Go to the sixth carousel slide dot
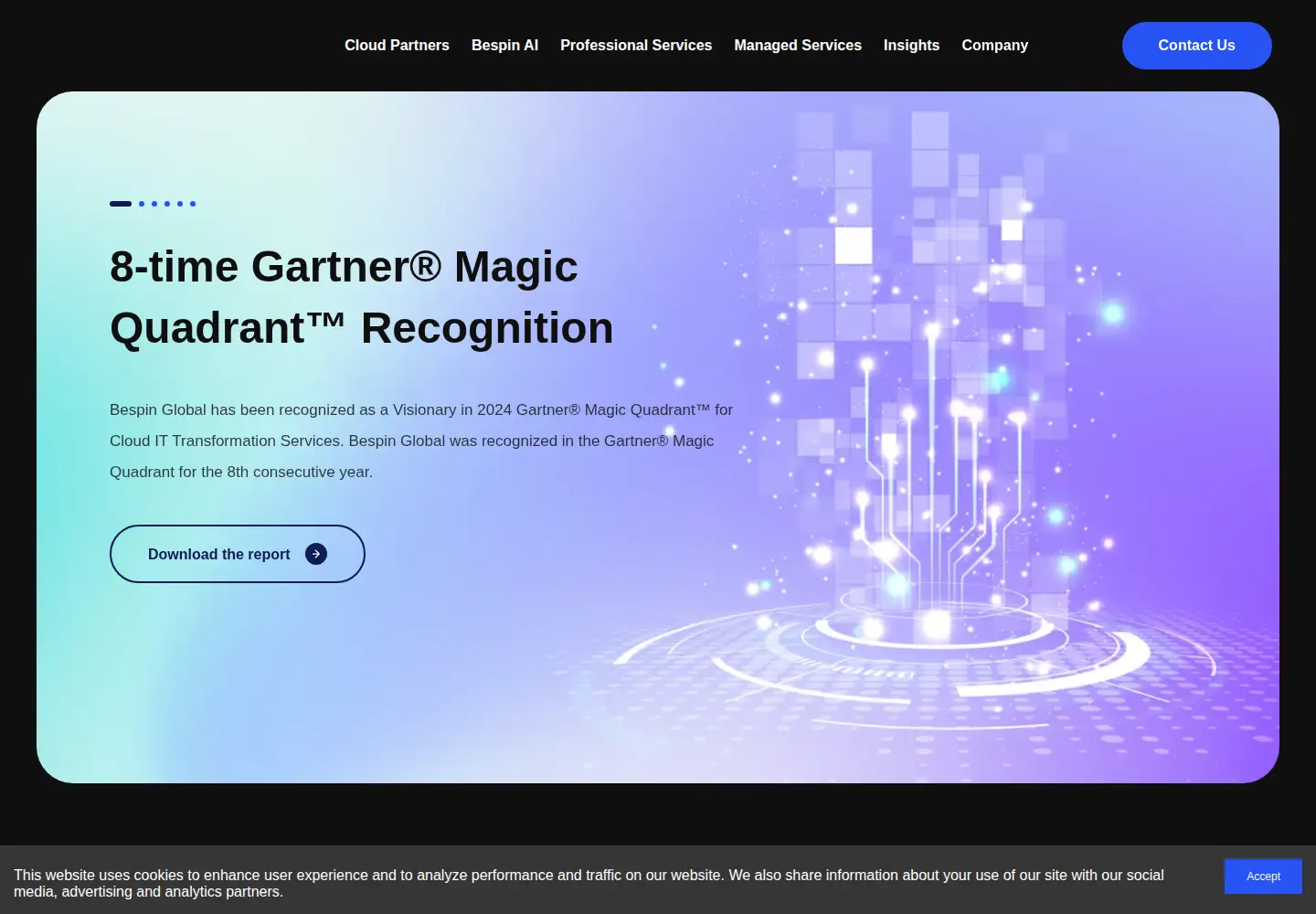 [193, 204]
